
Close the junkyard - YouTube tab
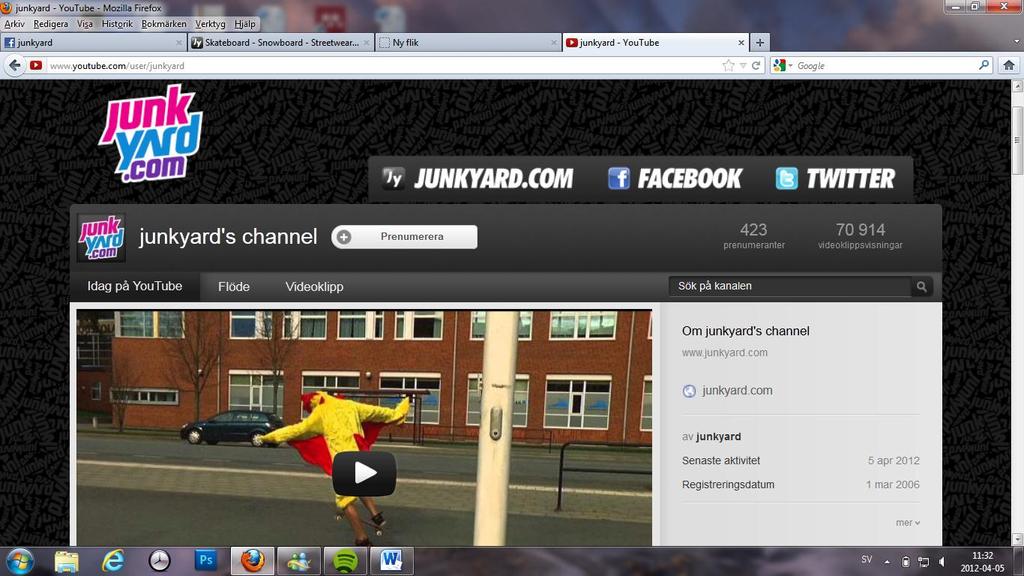click(741, 42)
